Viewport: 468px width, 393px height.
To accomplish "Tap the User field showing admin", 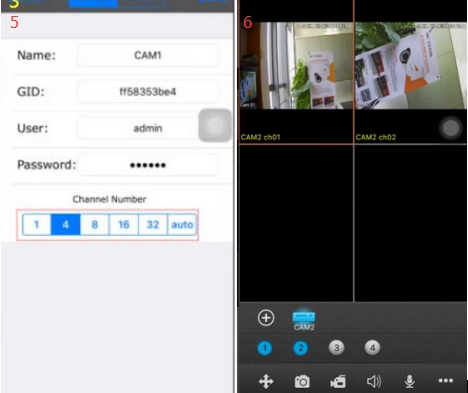I will [148, 128].
